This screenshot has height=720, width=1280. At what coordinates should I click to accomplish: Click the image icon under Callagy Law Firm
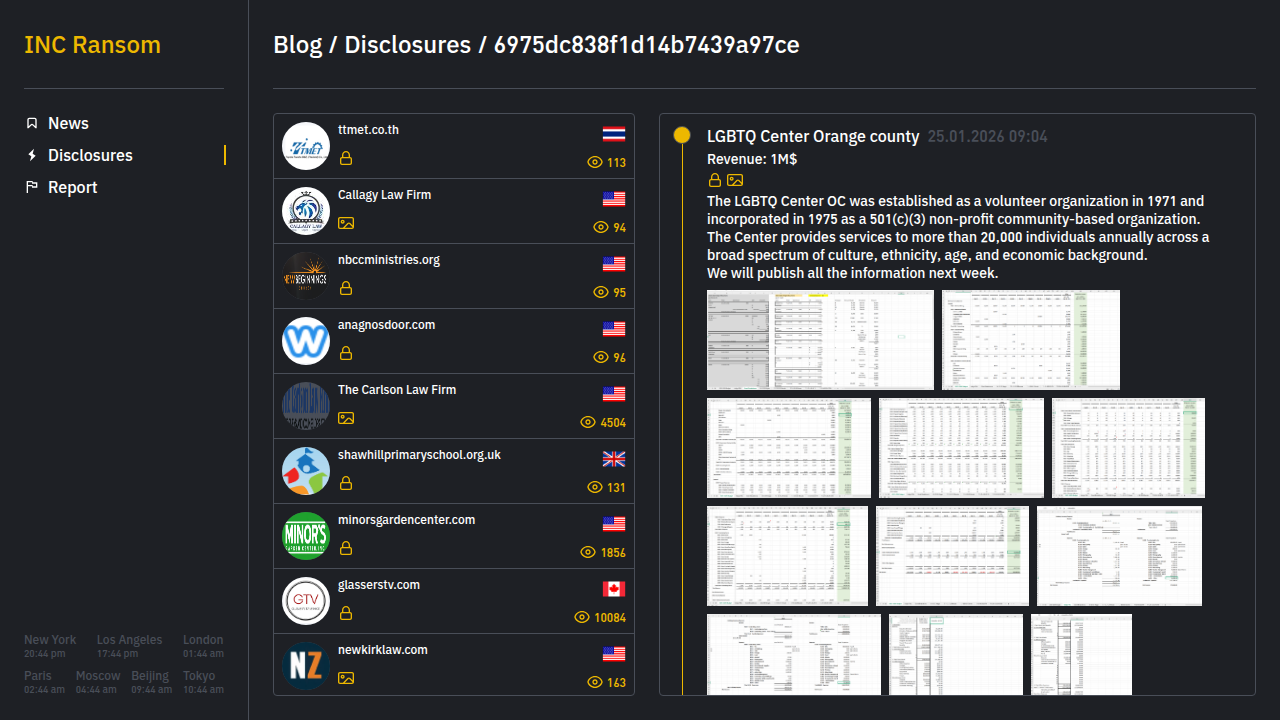(346, 223)
